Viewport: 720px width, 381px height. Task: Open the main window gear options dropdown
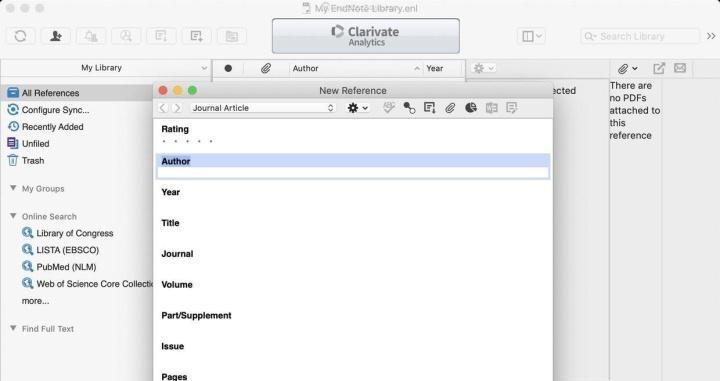[483, 68]
